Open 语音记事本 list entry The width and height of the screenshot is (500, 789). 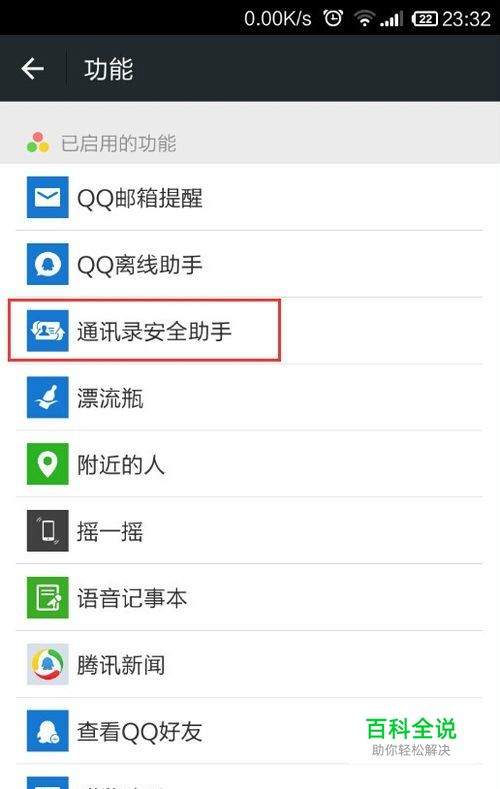pos(249,598)
